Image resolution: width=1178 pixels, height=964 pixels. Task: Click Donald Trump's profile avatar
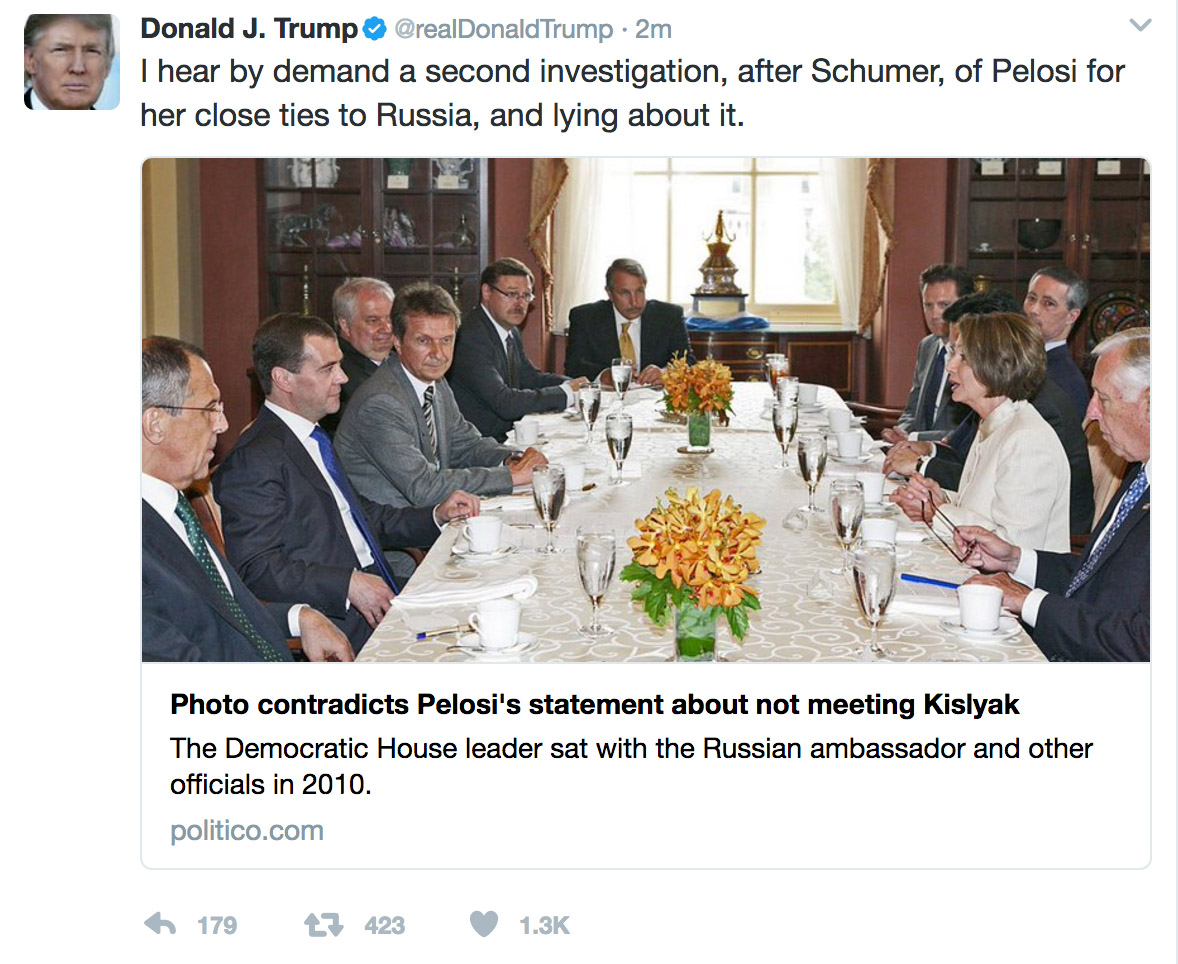71,60
